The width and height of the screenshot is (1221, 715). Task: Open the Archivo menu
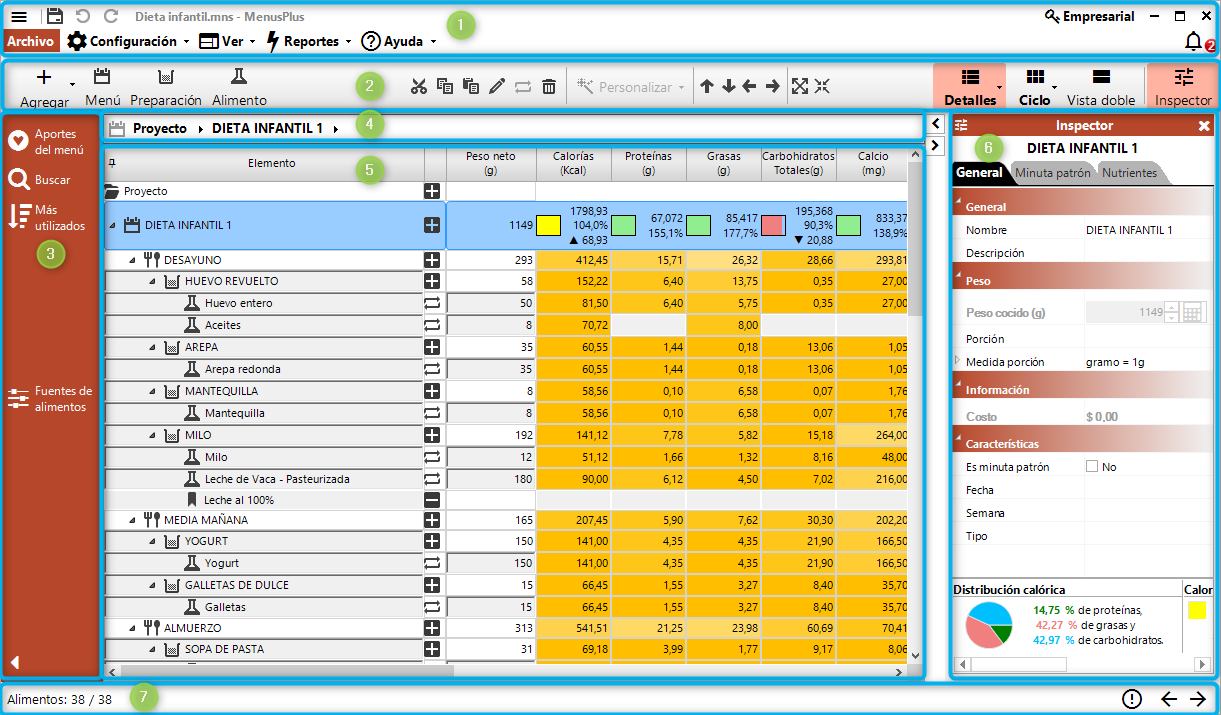click(30, 41)
